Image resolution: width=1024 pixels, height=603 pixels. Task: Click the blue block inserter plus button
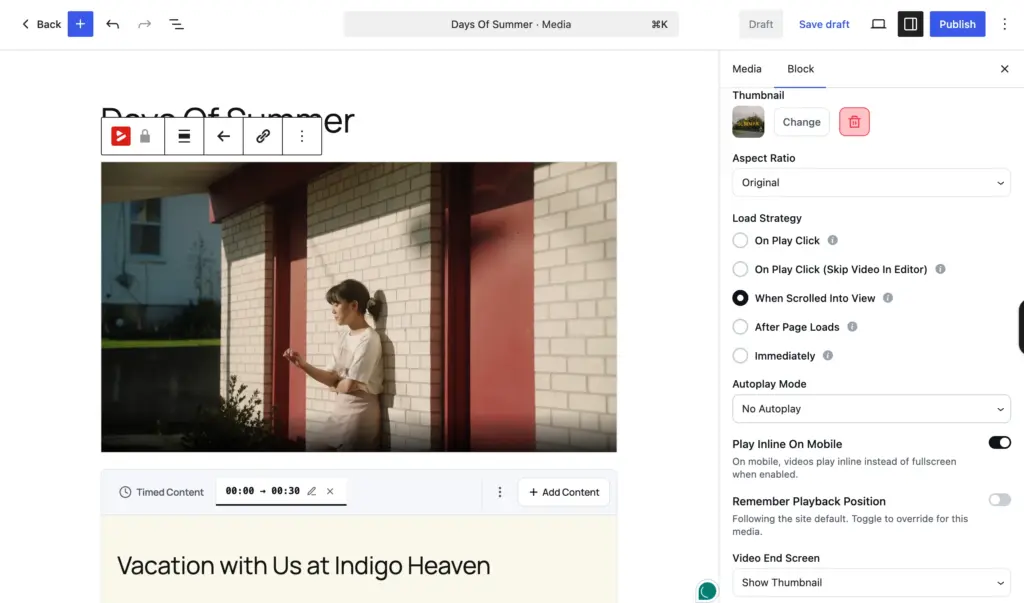click(80, 24)
